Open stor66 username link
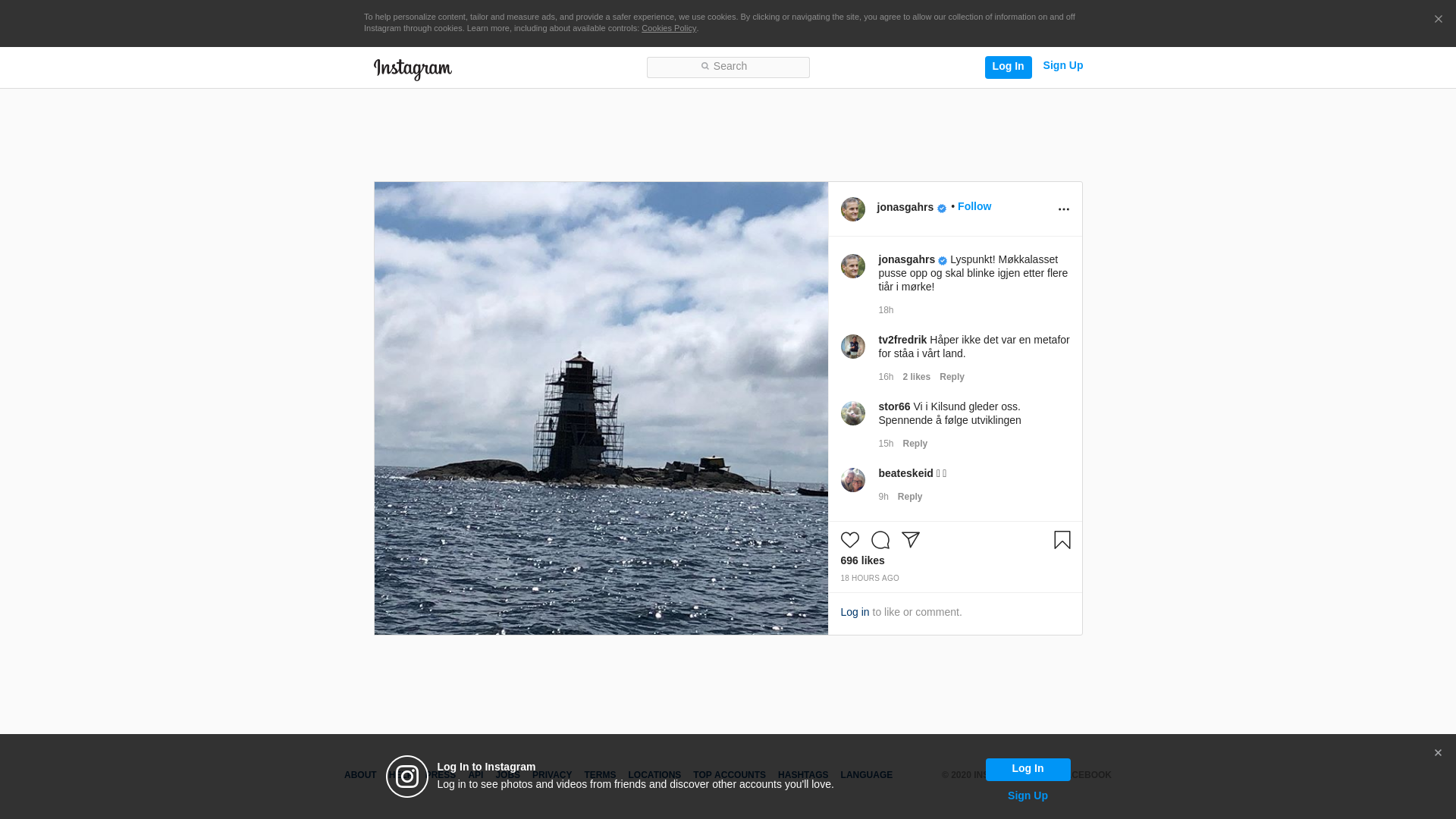 coord(894,407)
